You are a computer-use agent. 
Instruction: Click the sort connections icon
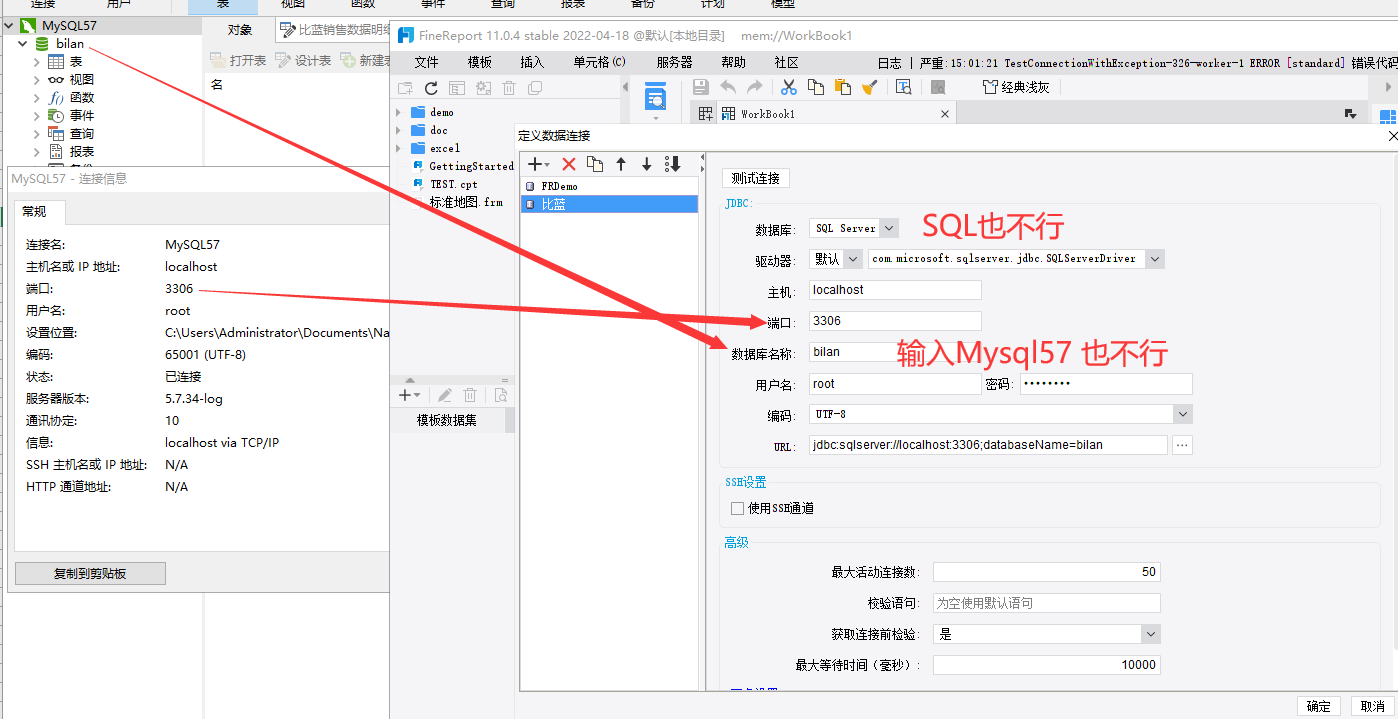point(672,164)
